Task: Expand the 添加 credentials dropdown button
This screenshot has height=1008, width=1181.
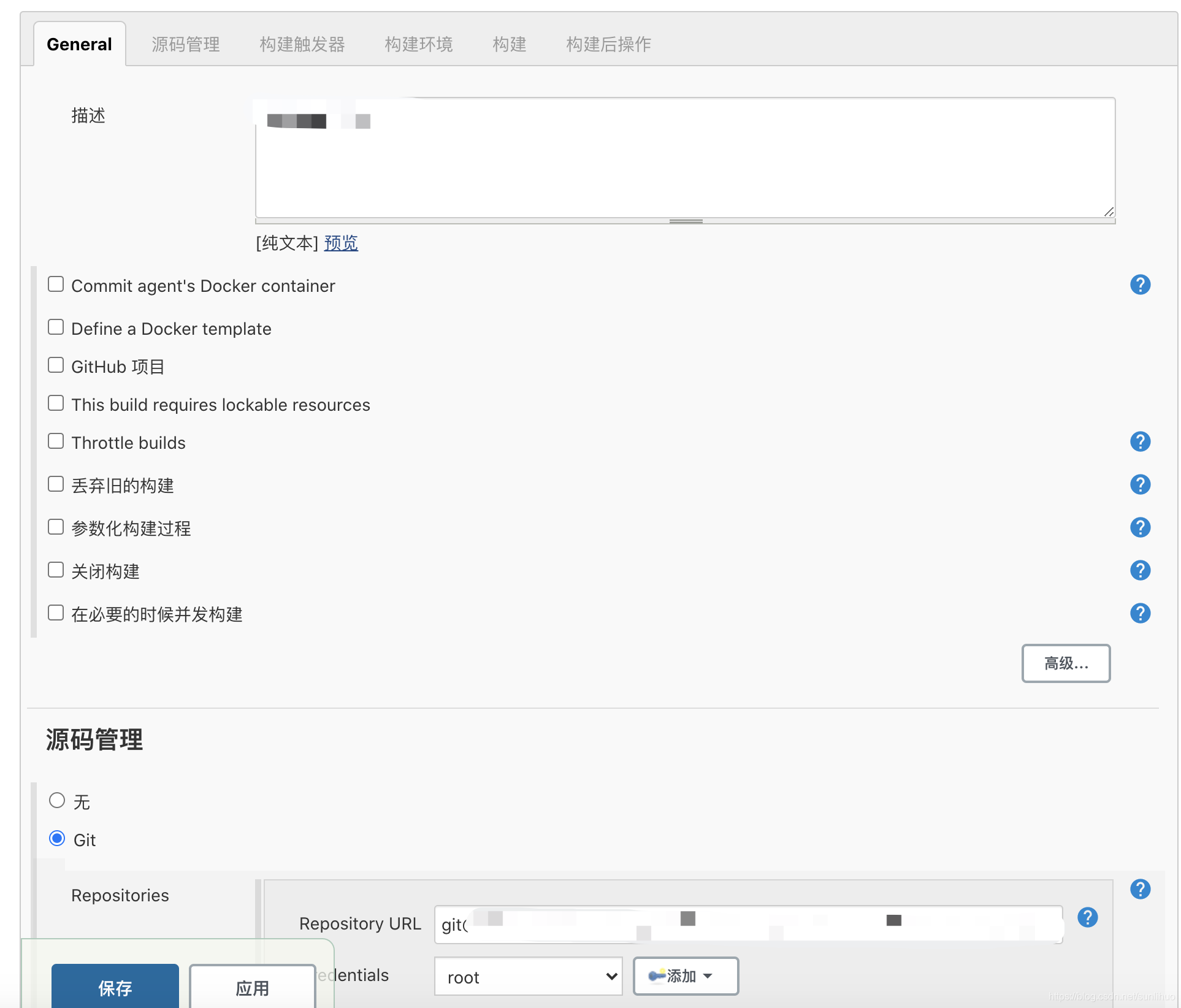Action: pyautogui.click(x=686, y=976)
